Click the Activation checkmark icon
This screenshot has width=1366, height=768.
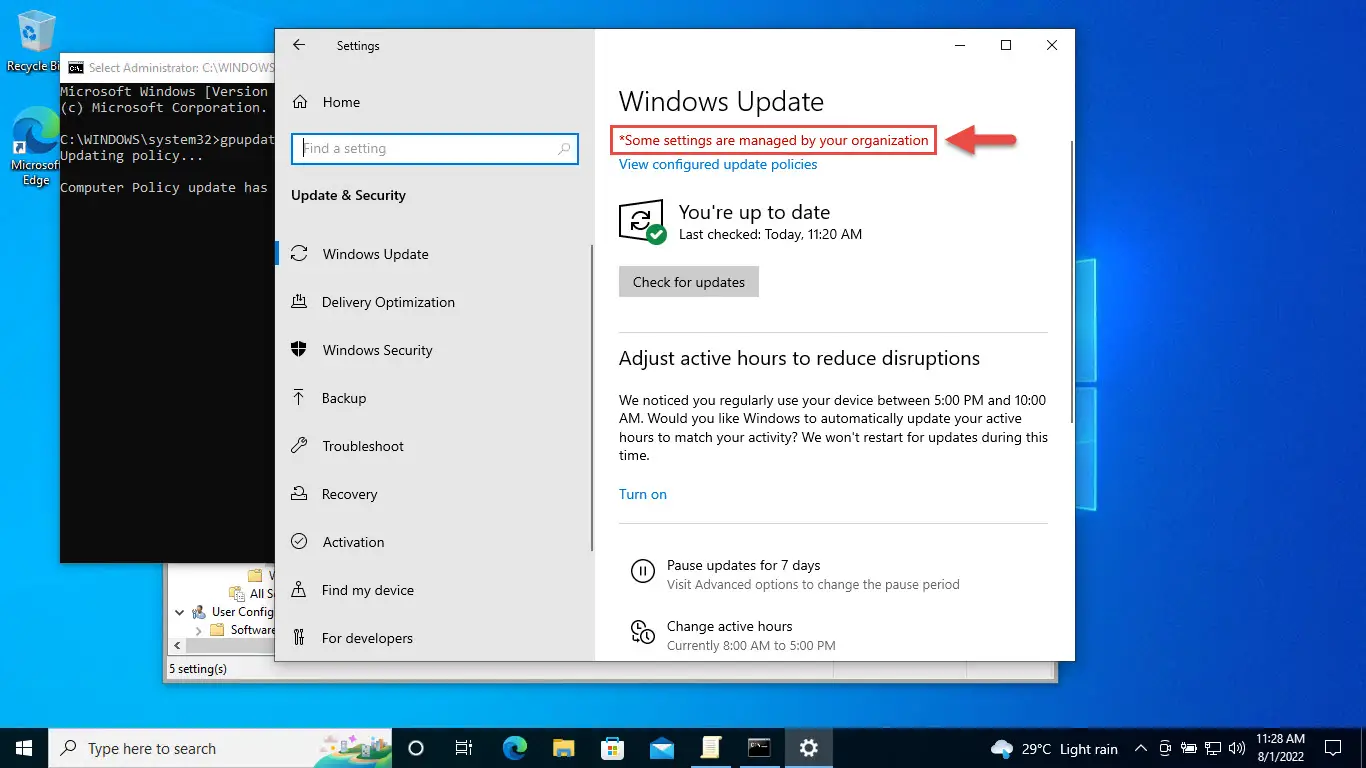[298, 542]
